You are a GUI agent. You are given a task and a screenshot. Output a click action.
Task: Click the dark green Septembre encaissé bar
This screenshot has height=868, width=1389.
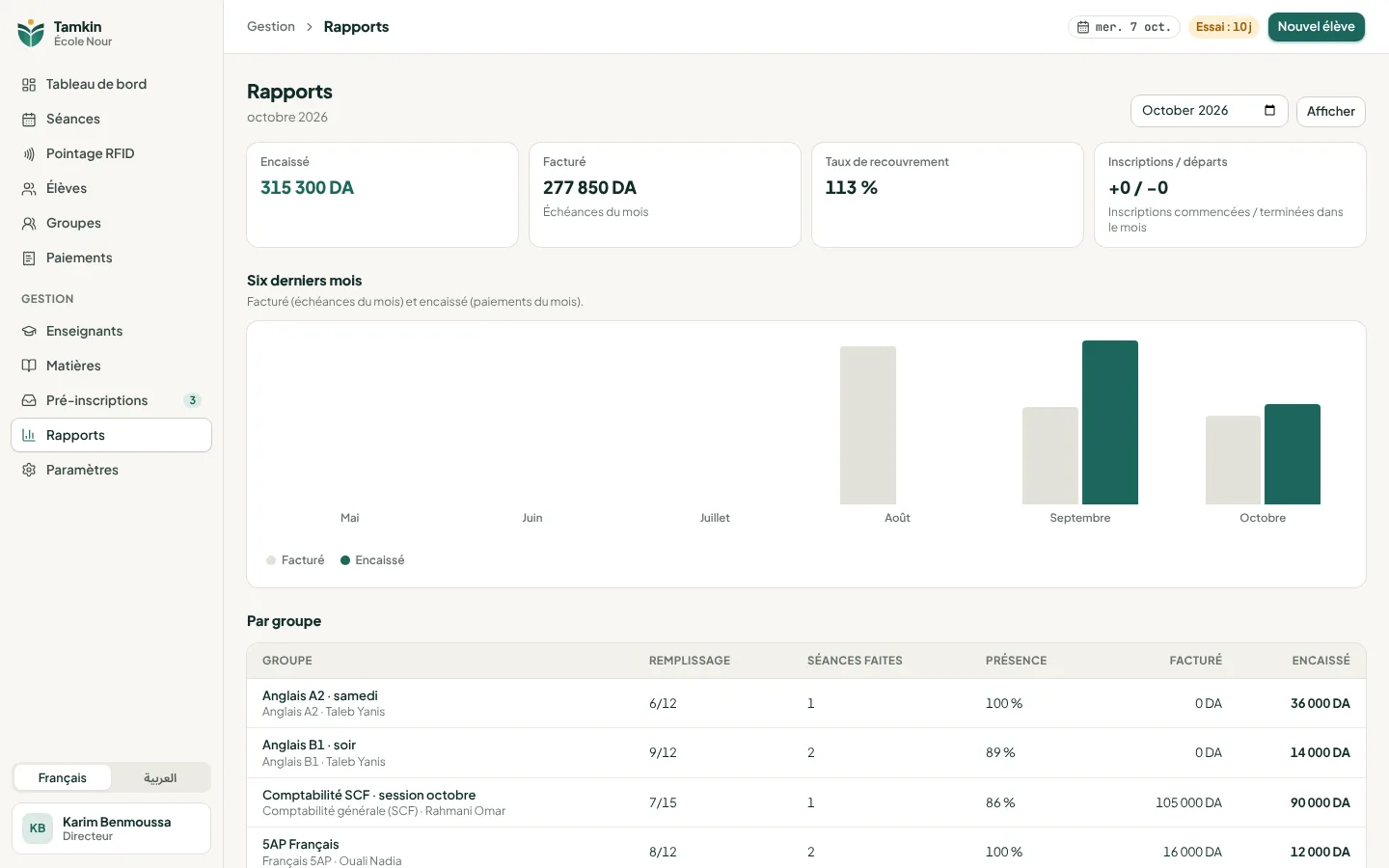tap(1109, 422)
